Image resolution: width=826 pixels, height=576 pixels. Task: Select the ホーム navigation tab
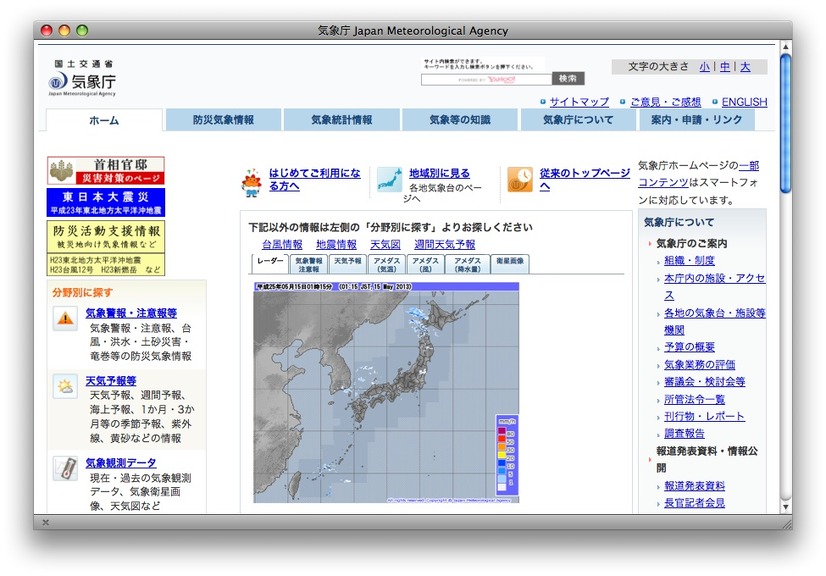104,120
